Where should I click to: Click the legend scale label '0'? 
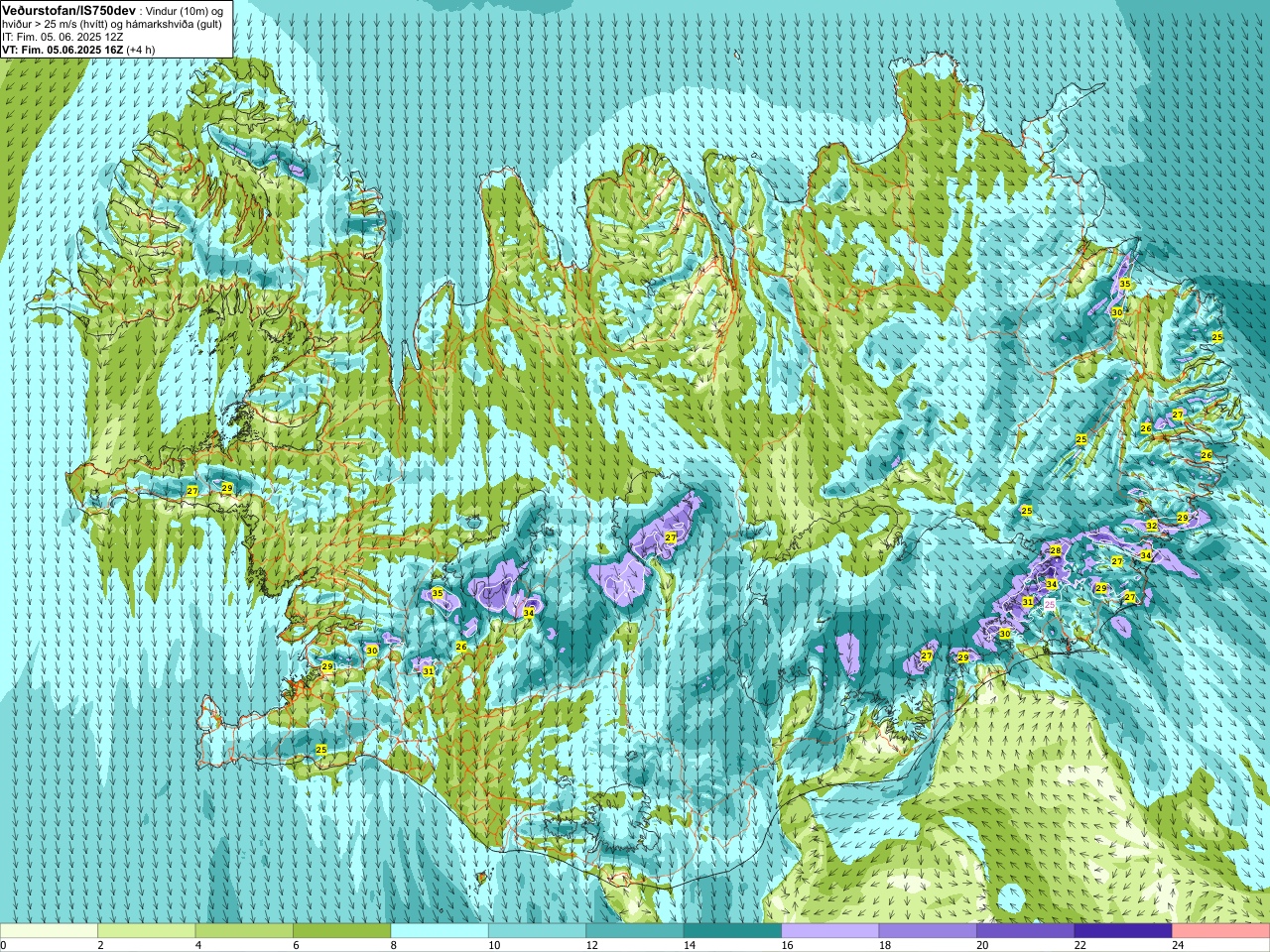(x=4, y=945)
